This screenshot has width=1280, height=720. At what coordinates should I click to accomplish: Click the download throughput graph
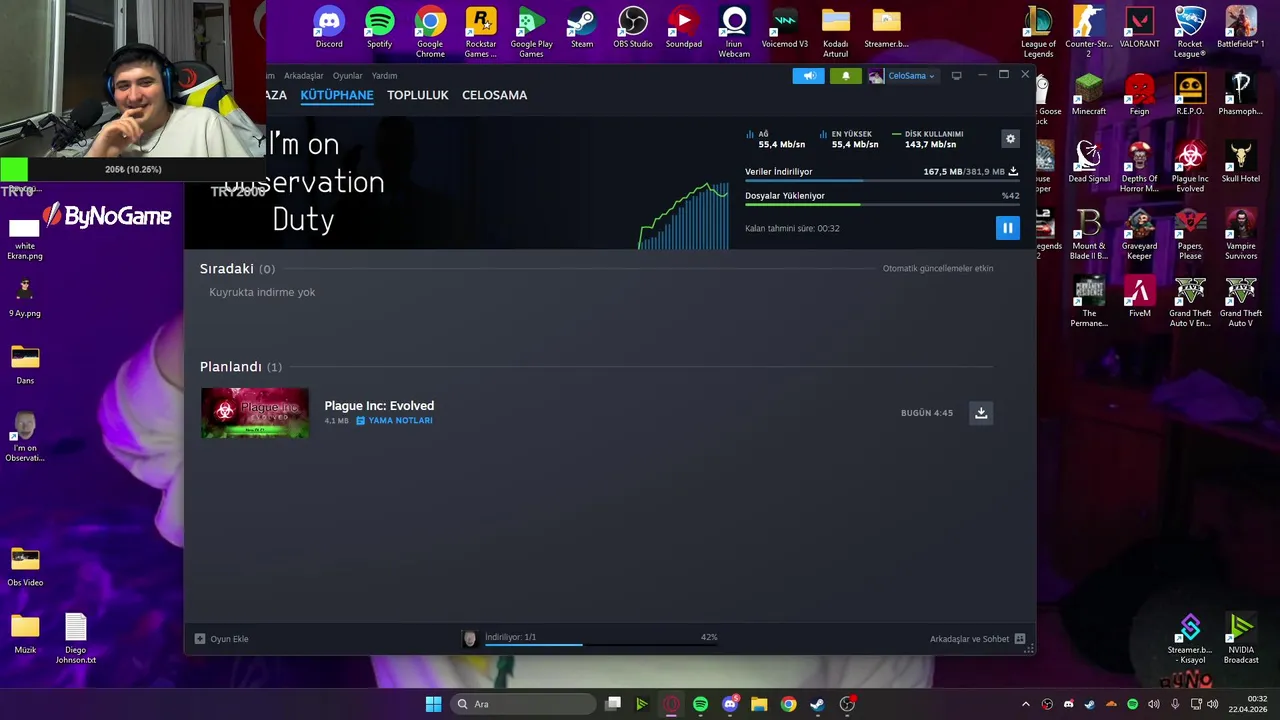point(684,215)
